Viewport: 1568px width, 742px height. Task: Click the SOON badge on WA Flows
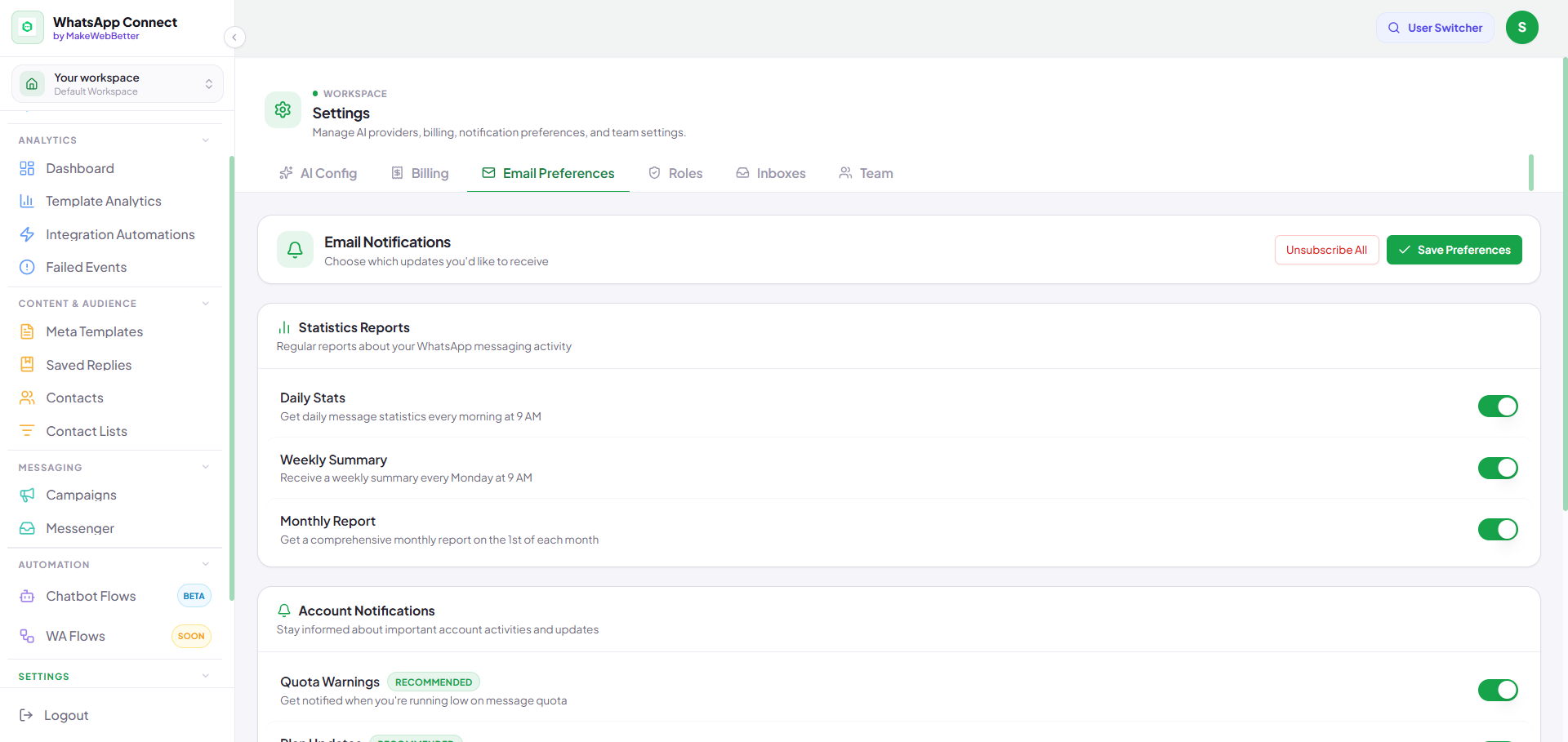pyautogui.click(x=191, y=636)
